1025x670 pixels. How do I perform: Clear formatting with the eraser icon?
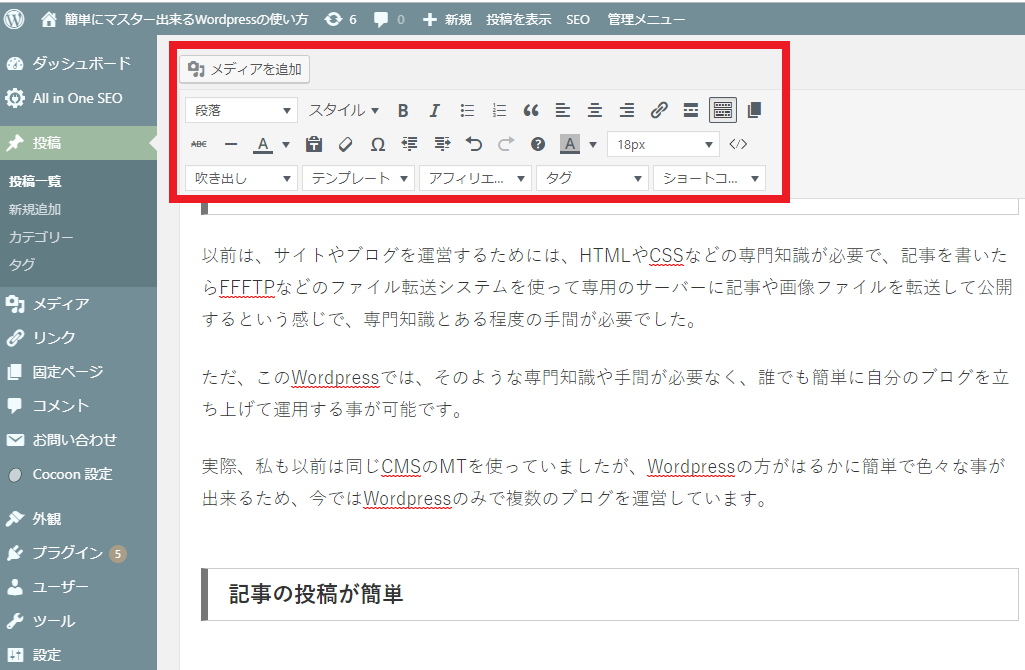346,144
